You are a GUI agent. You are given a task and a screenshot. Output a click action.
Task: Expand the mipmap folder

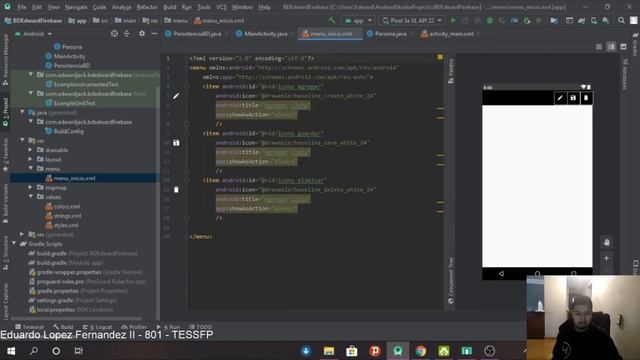[31, 187]
